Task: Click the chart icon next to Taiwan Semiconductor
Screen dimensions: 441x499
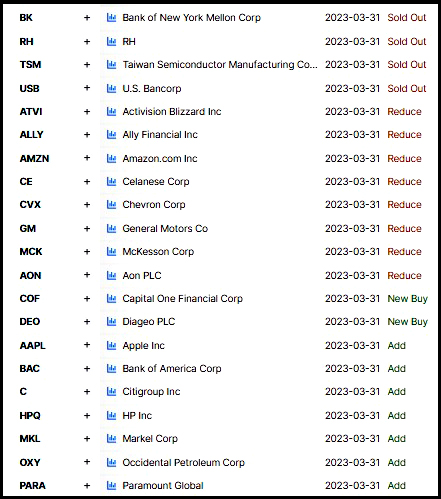Action: coord(111,64)
